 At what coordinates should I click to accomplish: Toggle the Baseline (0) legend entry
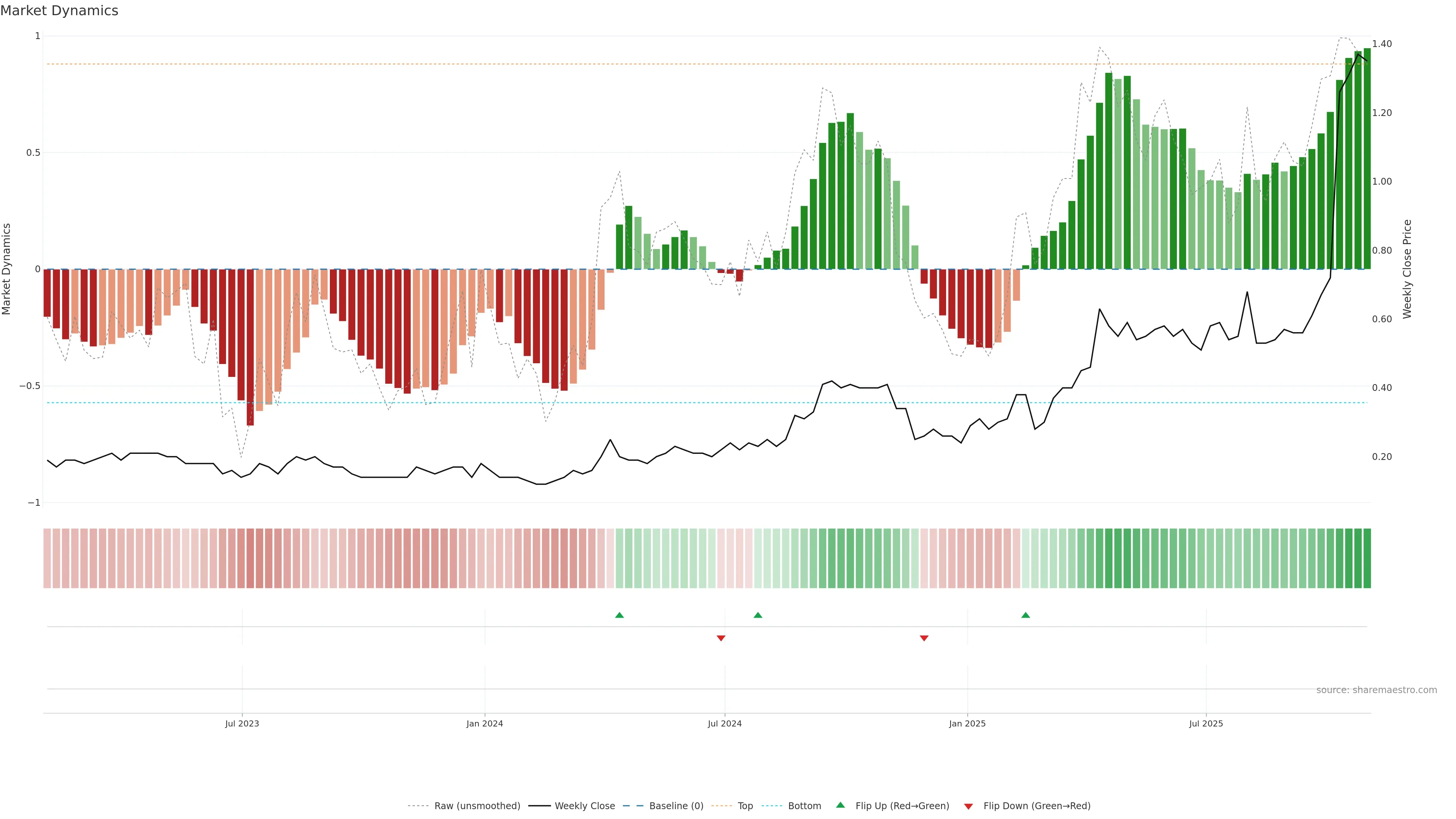(675, 806)
